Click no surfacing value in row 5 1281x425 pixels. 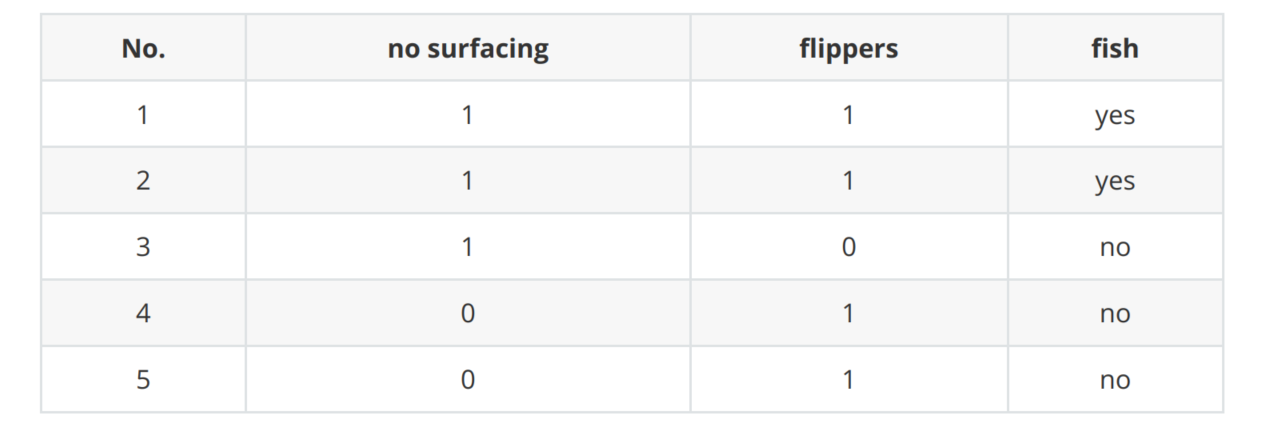tap(468, 380)
